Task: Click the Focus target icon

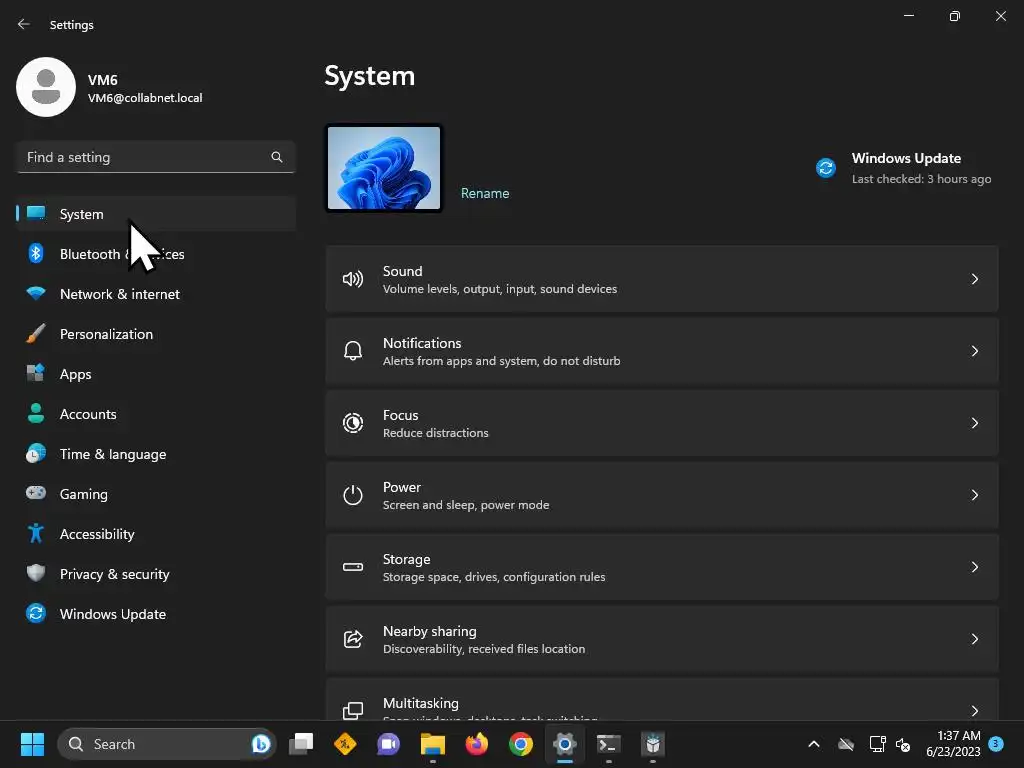Action: 353,423
